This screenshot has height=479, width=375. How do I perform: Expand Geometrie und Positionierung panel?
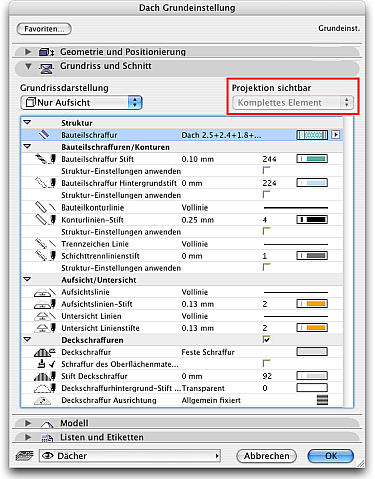pyautogui.click(x=28, y=52)
